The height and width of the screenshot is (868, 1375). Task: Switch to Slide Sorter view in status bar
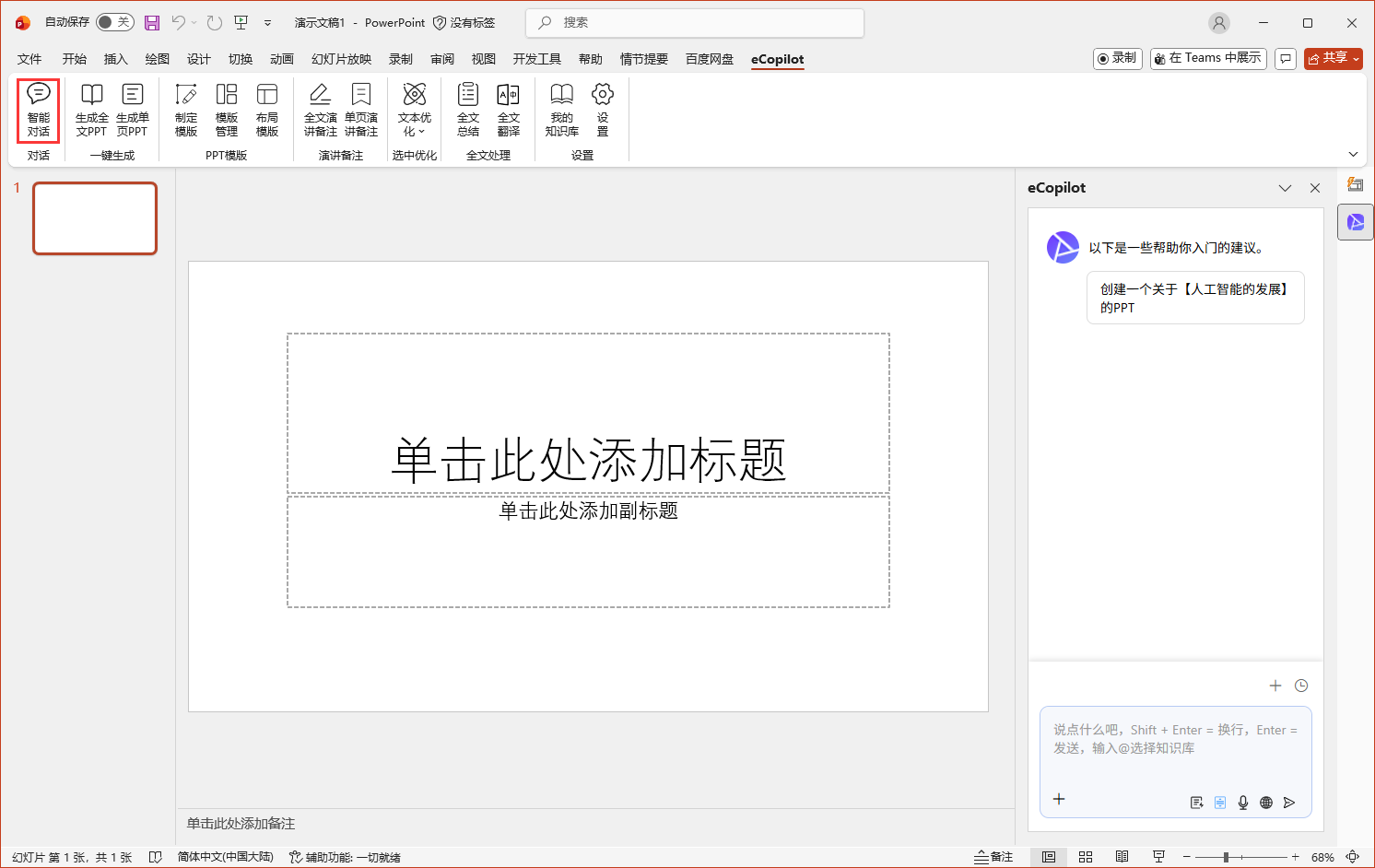pos(1086,857)
